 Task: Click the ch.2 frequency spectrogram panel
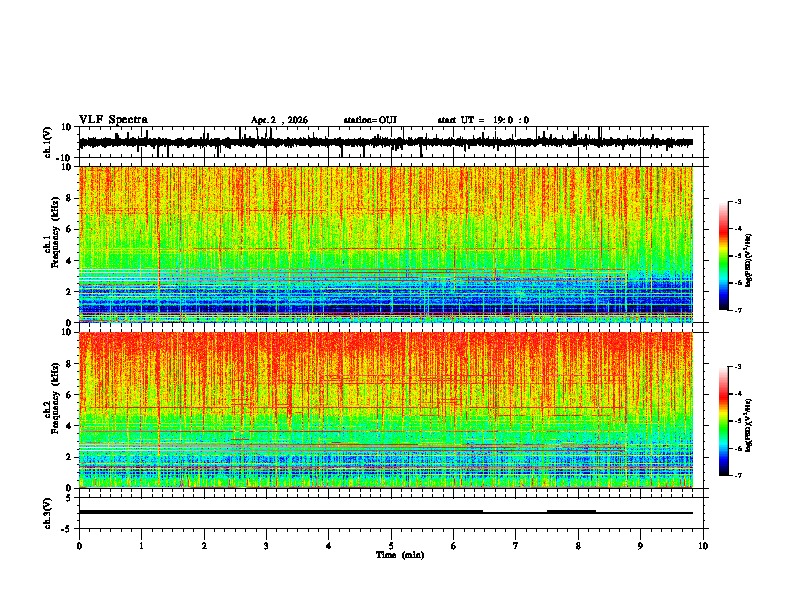[386, 410]
